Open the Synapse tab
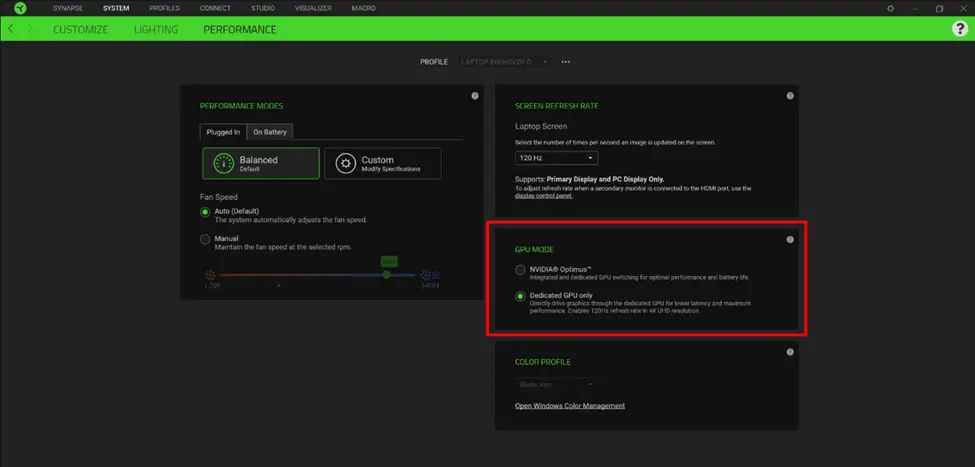This screenshot has width=975, height=467. [x=68, y=8]
